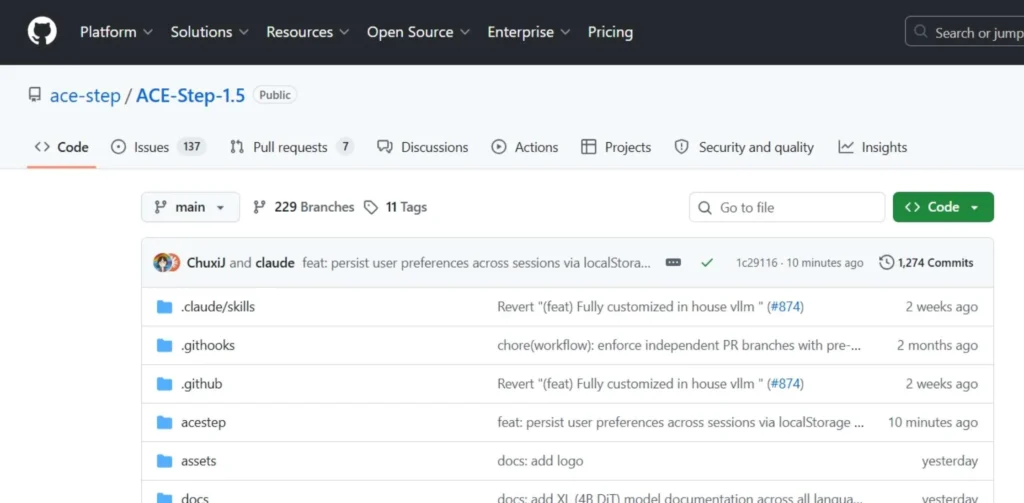Image resolution: width=1024 pixels, height=503 pixels.
Task: Click the repository icon before ace-step
Action: 35,95
